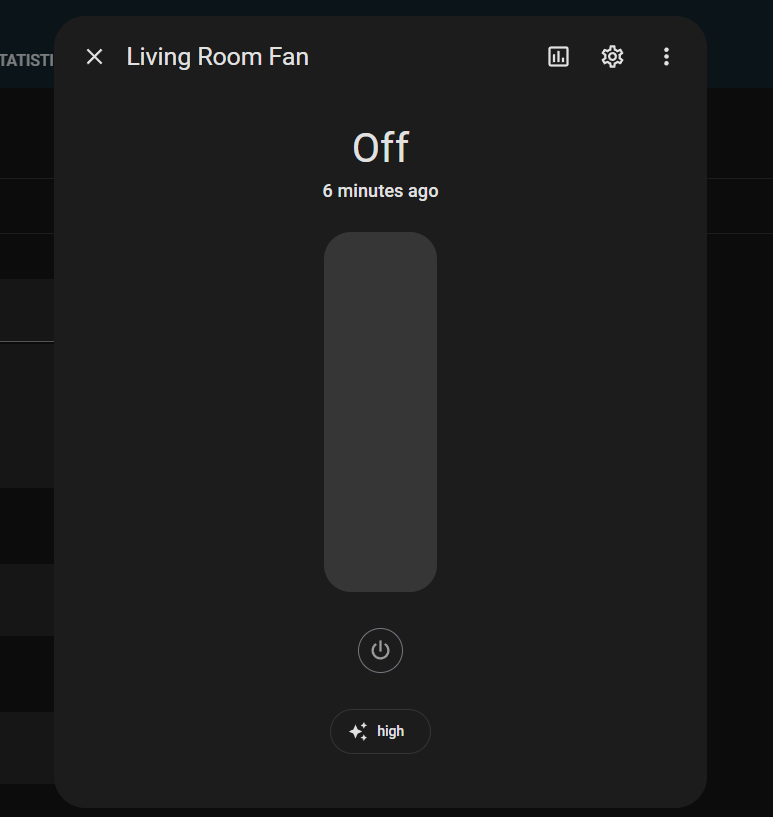
Task: Open history via the 6 minutes ago link
Action: click(380, 191)
